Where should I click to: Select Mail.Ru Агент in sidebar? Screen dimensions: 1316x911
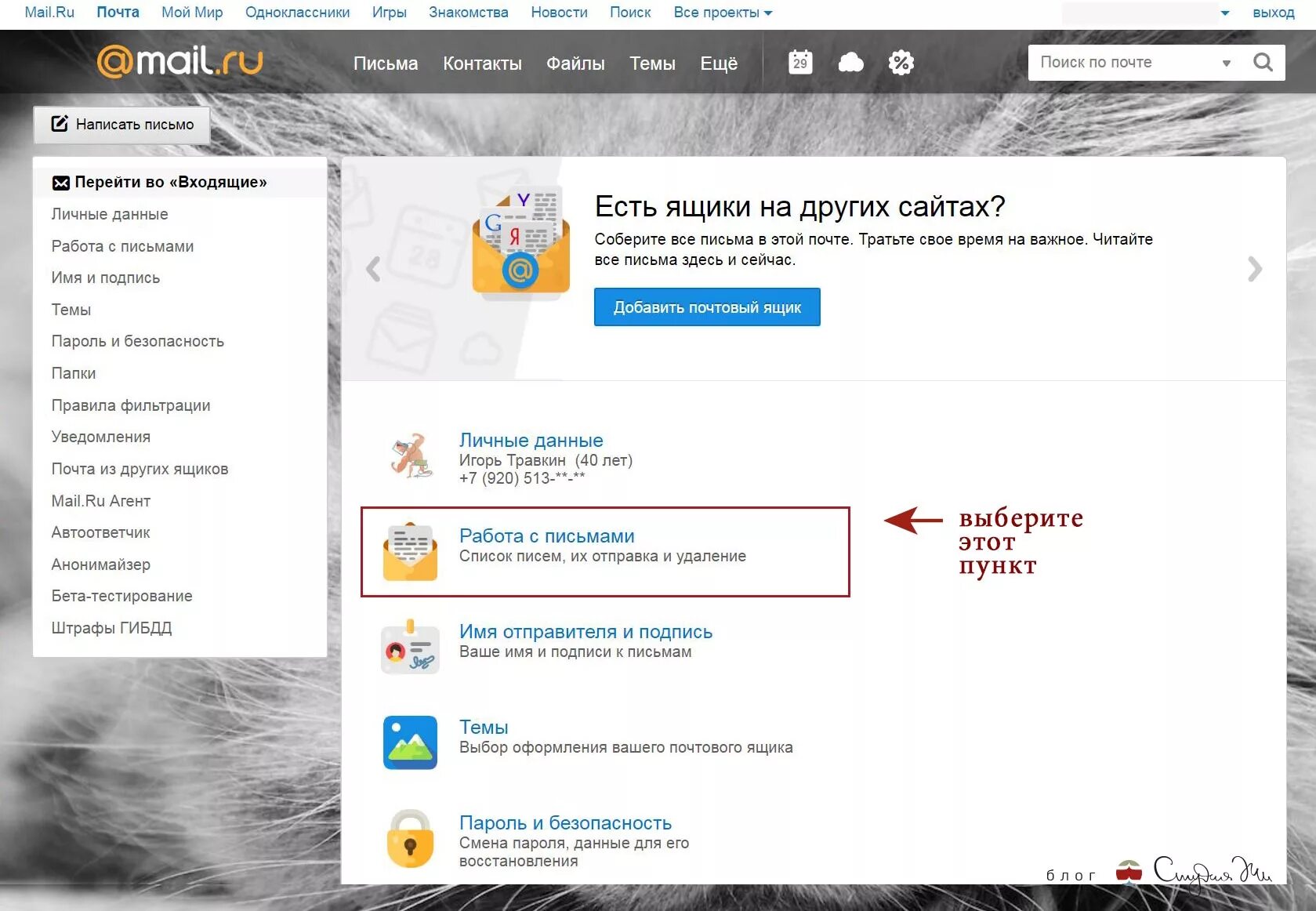point(100,501)
